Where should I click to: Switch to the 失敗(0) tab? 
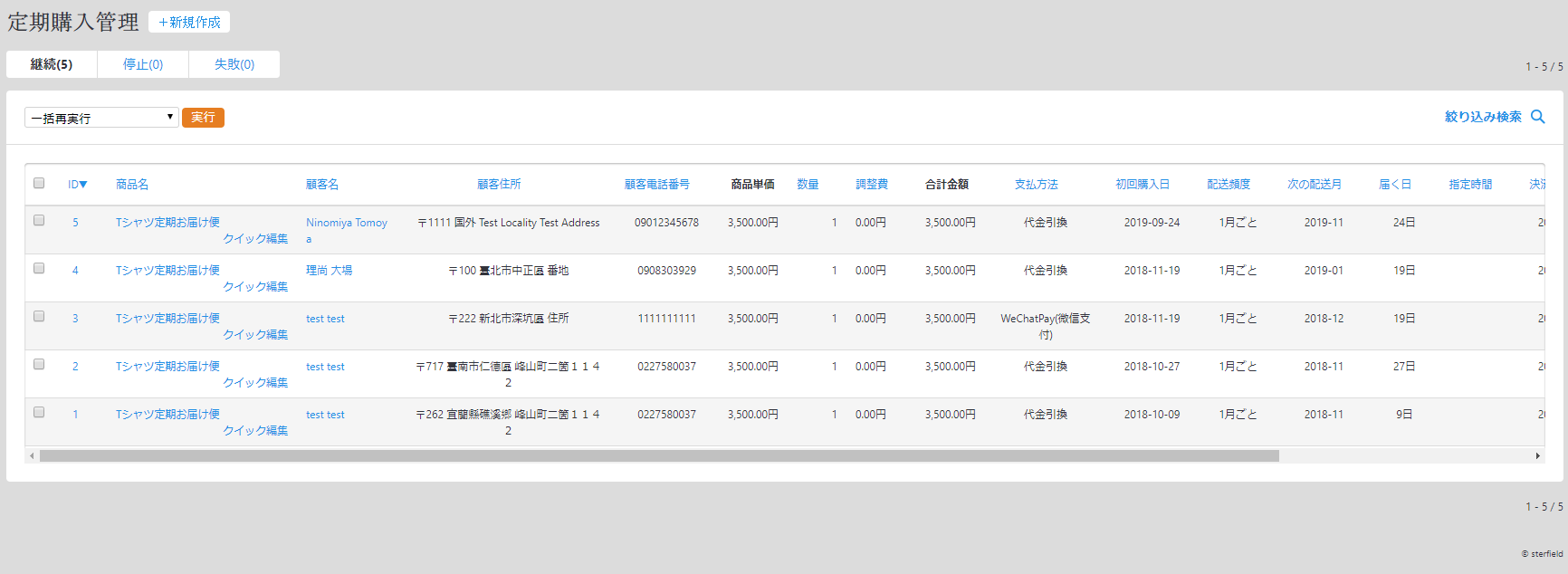234,64
